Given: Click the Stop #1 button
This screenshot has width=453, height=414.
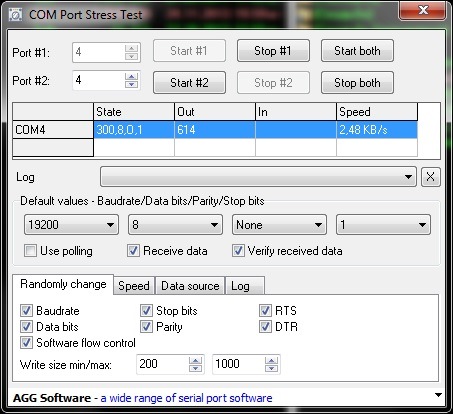Looking at the screenshot, I should tap(273, 51).
